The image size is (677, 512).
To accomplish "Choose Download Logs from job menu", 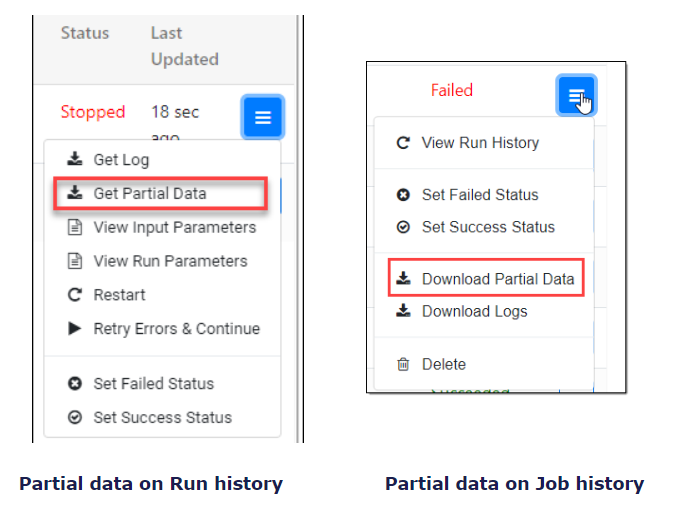I will coord(474,311).
